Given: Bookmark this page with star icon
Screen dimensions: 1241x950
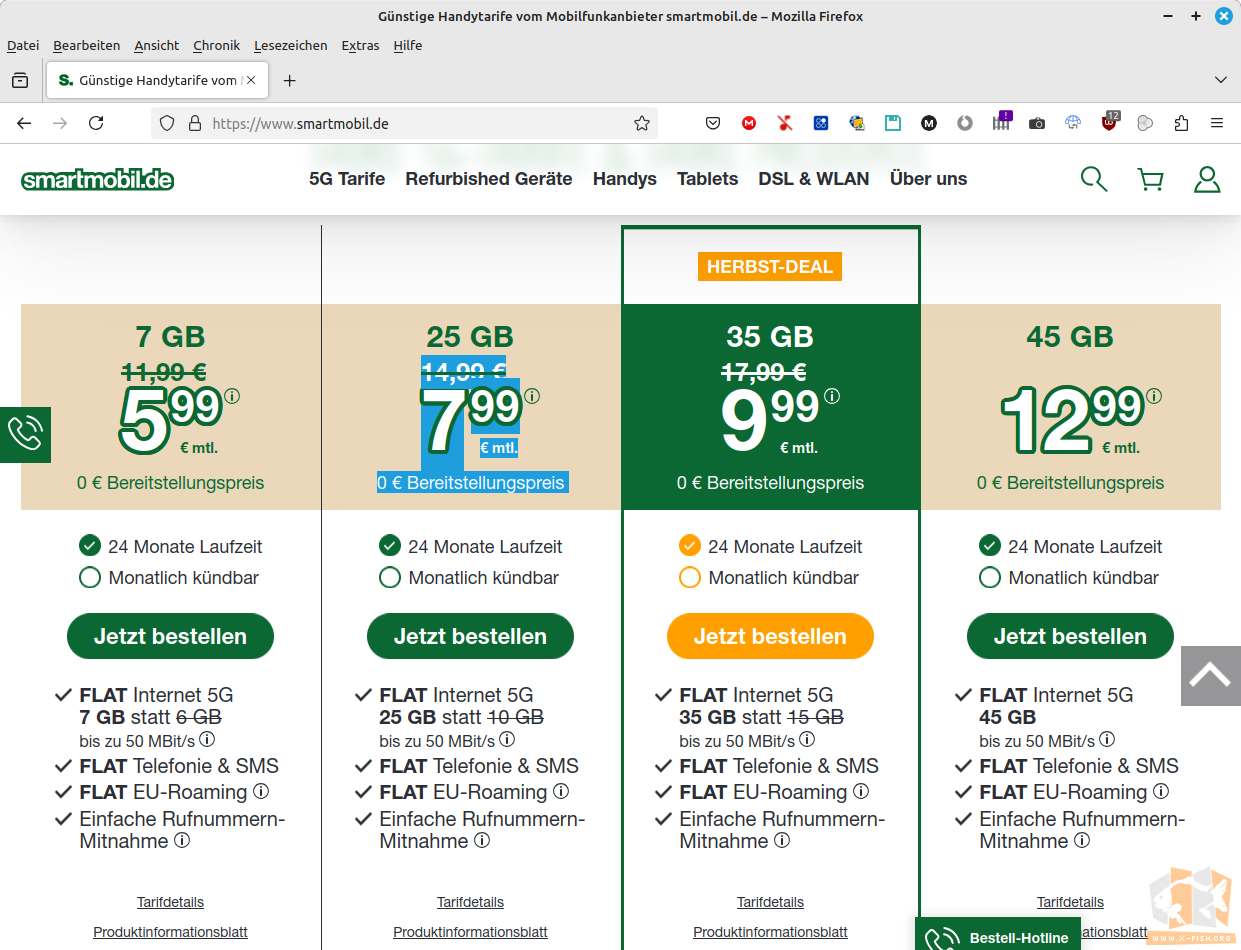Looking at the screenshot, I should point(642,123).
